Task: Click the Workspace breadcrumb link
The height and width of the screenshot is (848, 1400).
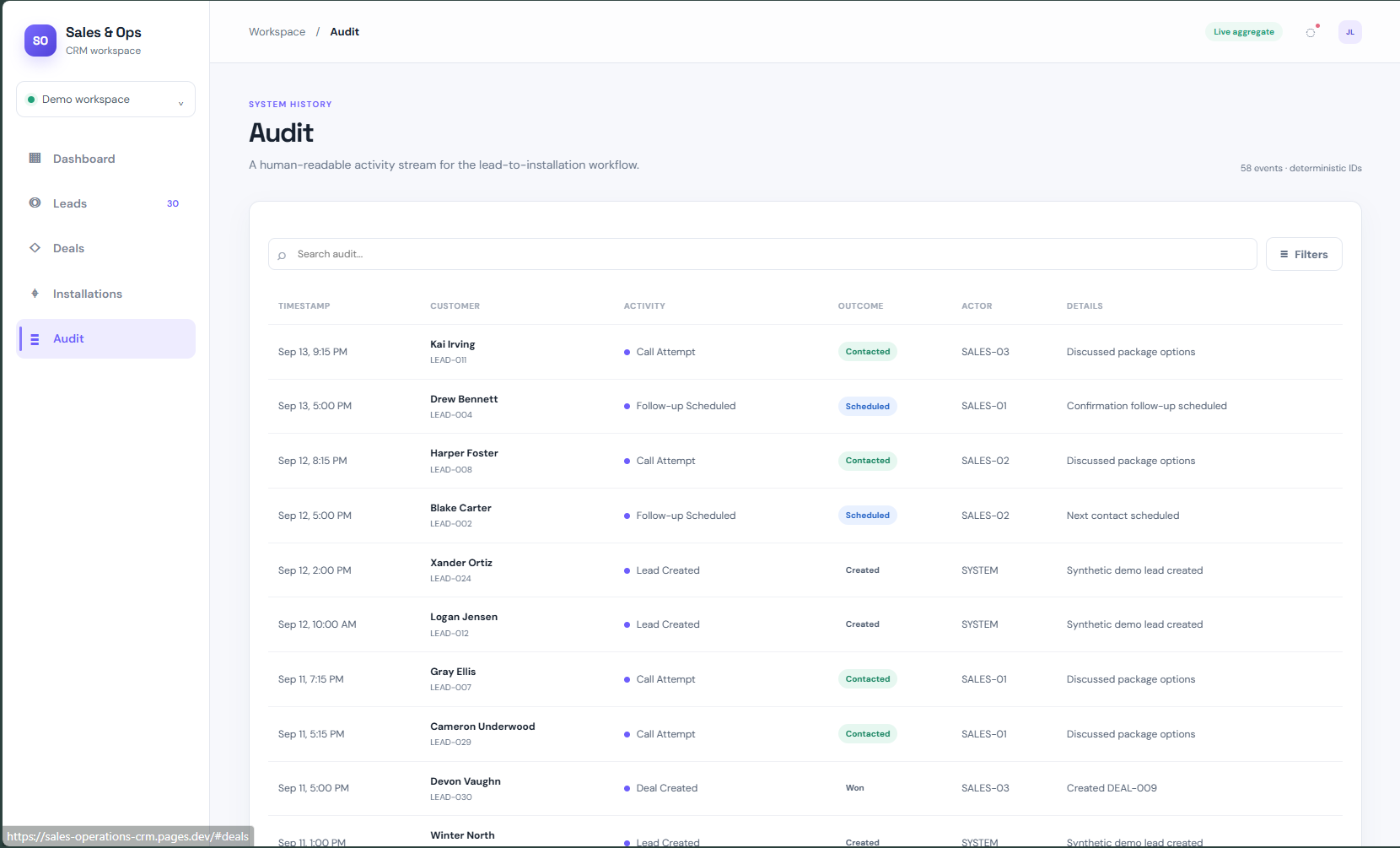Action: (277, 32)
